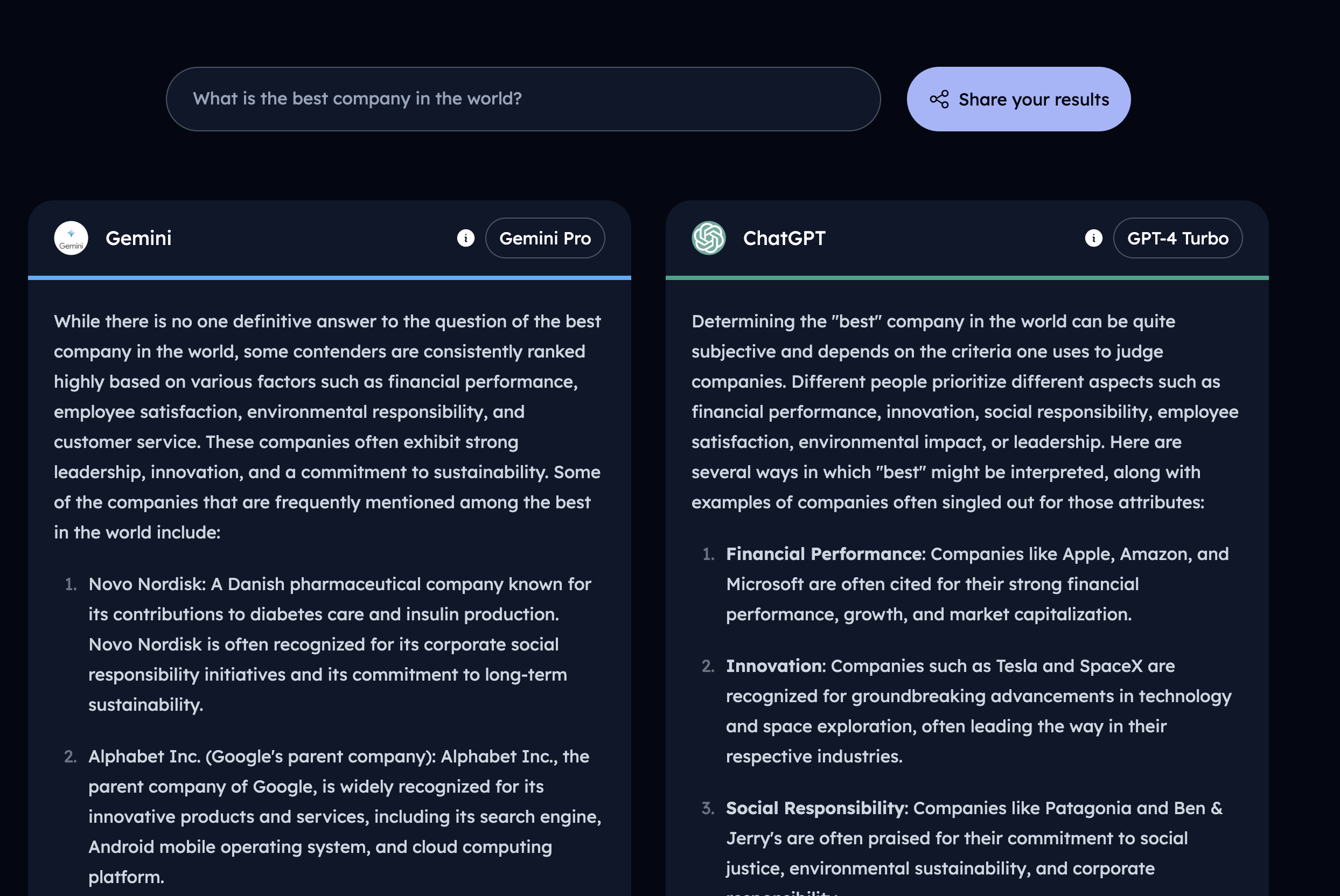
Task: Click the blue bar under Gemini header
Action: (x=329, y=278)
